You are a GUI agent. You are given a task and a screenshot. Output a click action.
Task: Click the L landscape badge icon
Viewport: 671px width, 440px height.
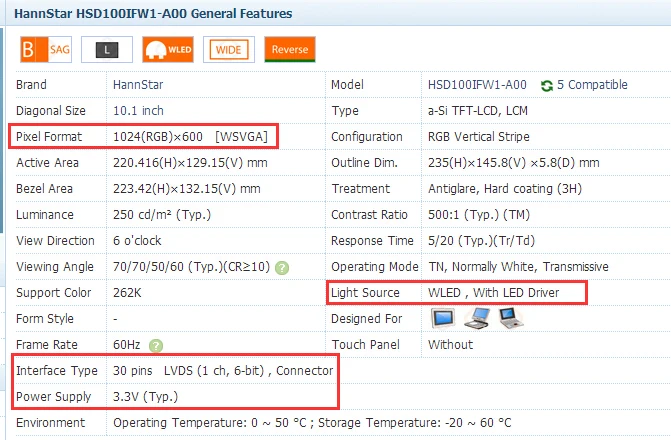[x=107, y=50]
